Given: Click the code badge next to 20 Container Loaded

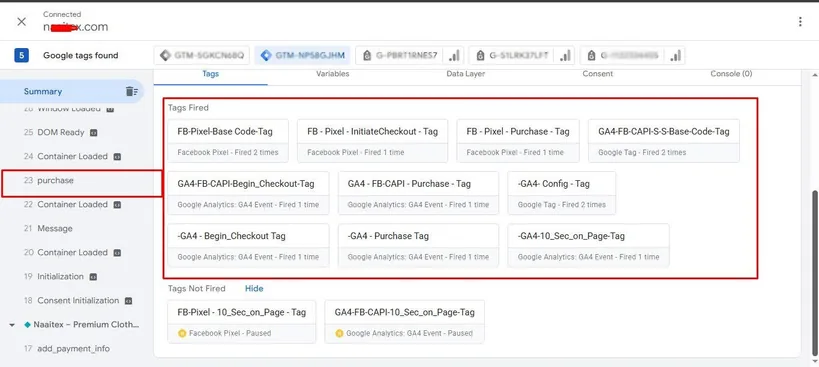Looking at the screenshot, I should point(118,253).
